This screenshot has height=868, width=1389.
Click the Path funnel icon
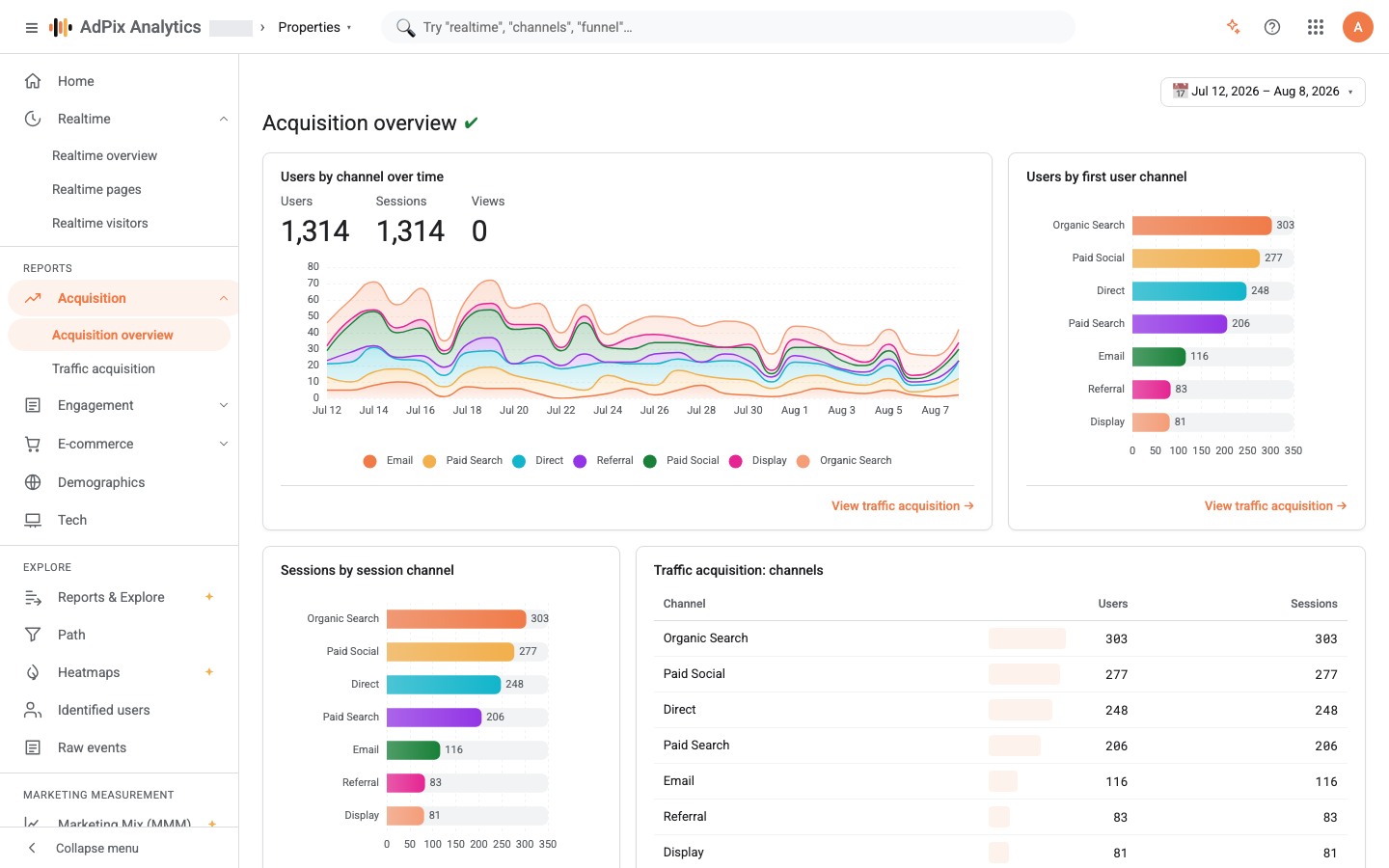tap(33, 635)
